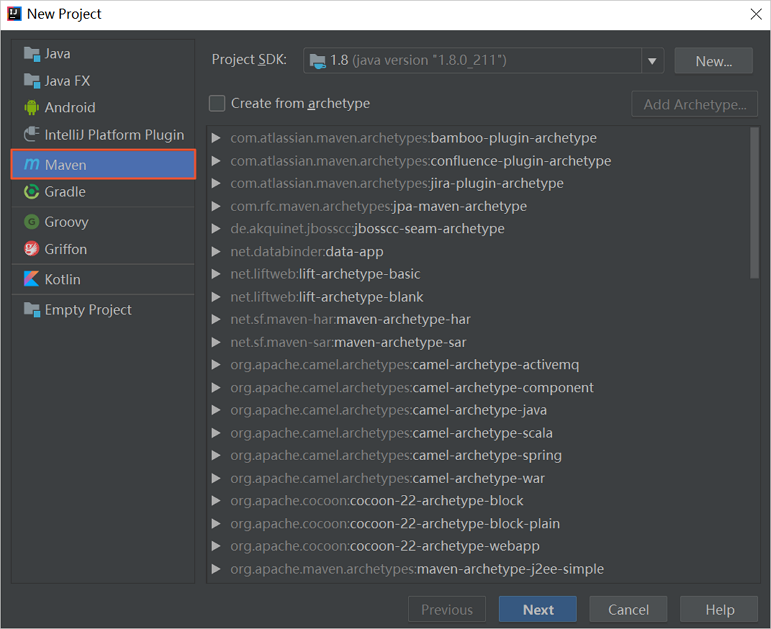The image size is (771, 629).
Task: Select camel-archetype-scala row text
Action: 391,433
